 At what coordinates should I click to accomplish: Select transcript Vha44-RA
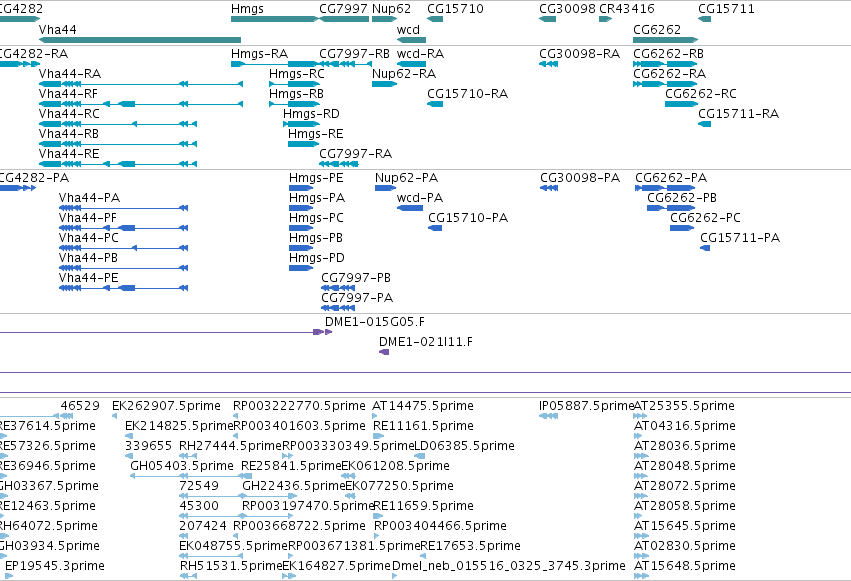pos(141,84)
